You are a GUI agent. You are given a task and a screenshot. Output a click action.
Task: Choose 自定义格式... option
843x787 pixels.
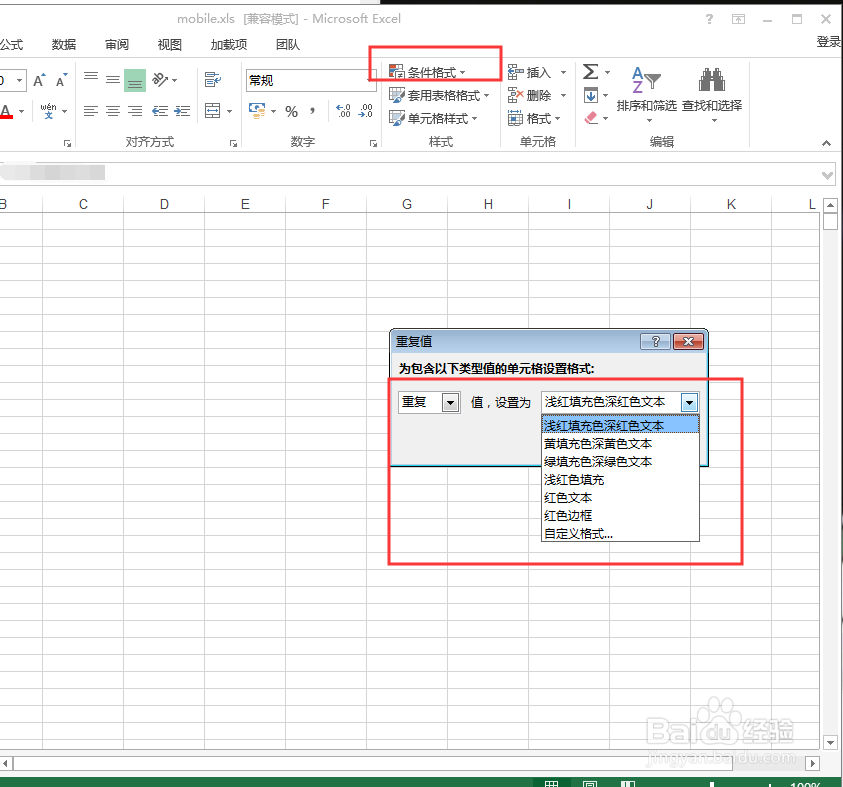click(x=620, y=534)
